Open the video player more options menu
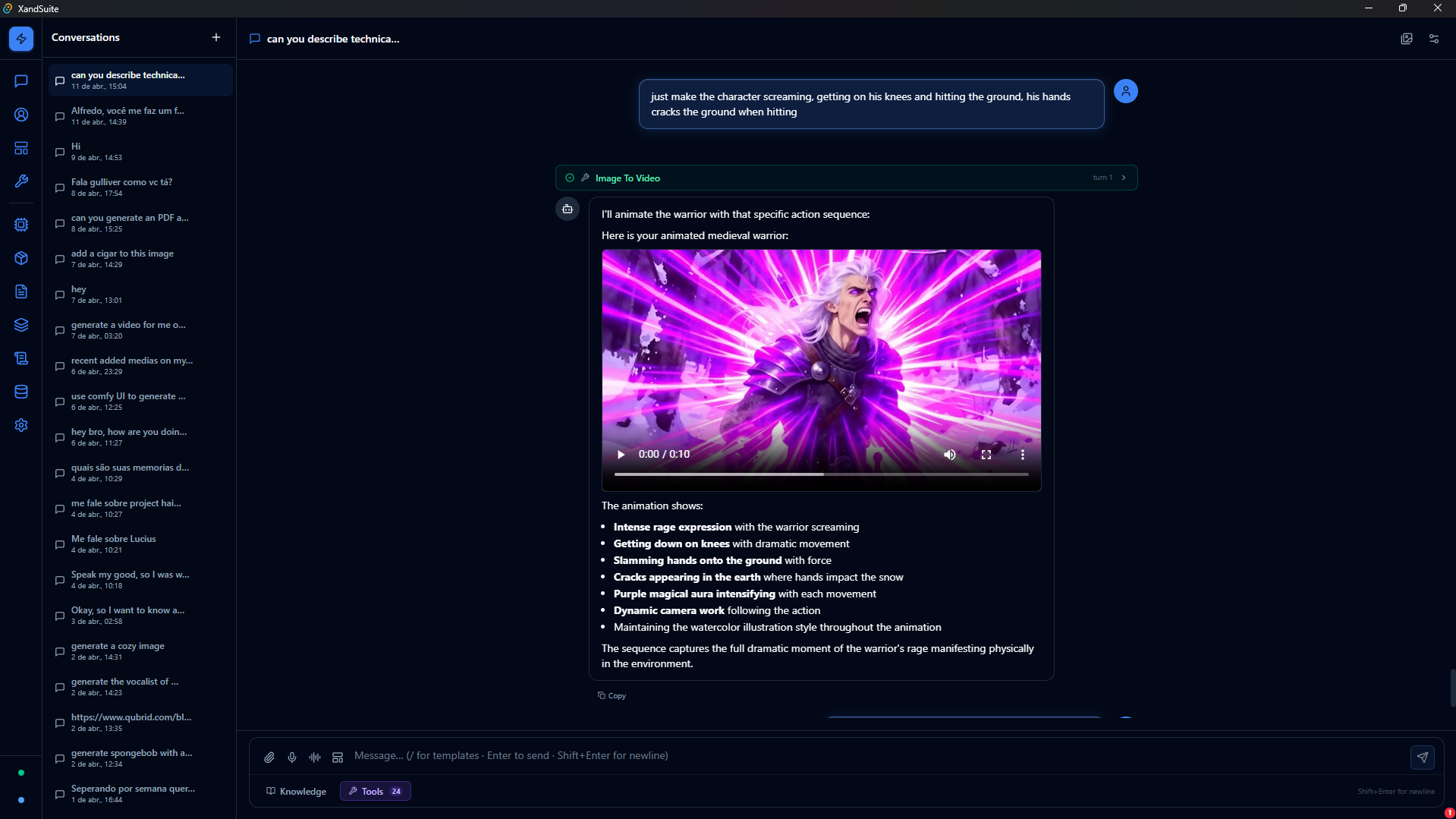1456x819 pixels. click(x=1022, y=454)
